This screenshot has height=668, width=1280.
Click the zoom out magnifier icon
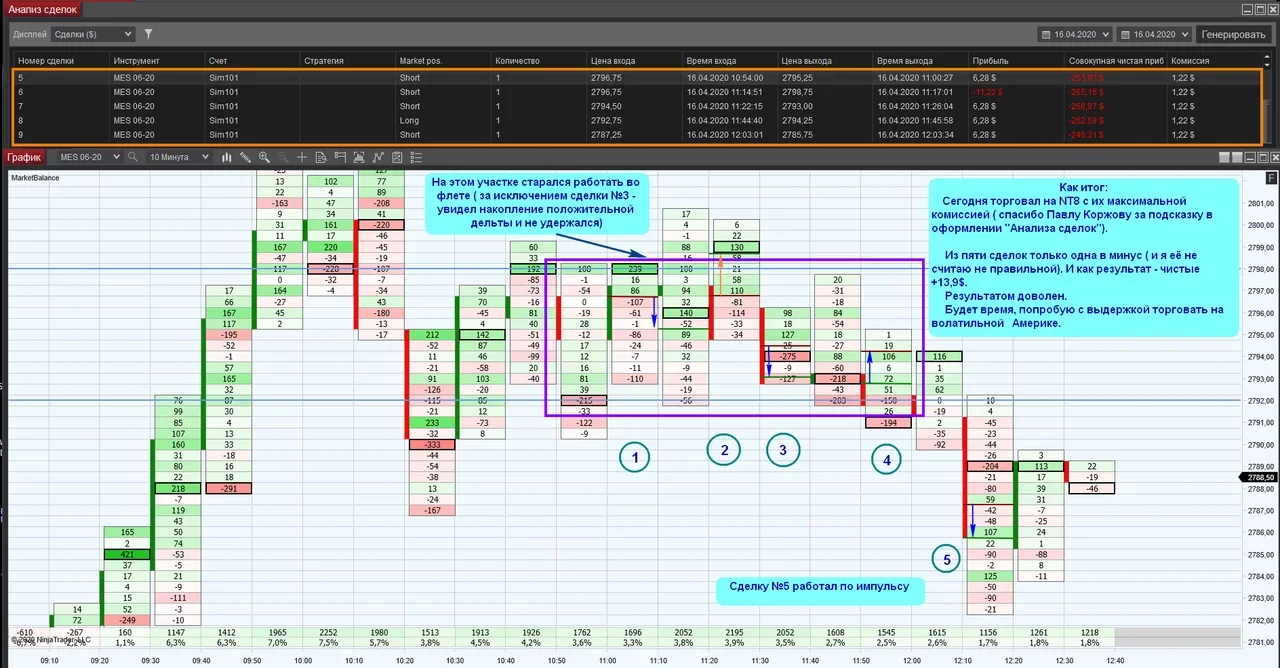pos(283,157)
